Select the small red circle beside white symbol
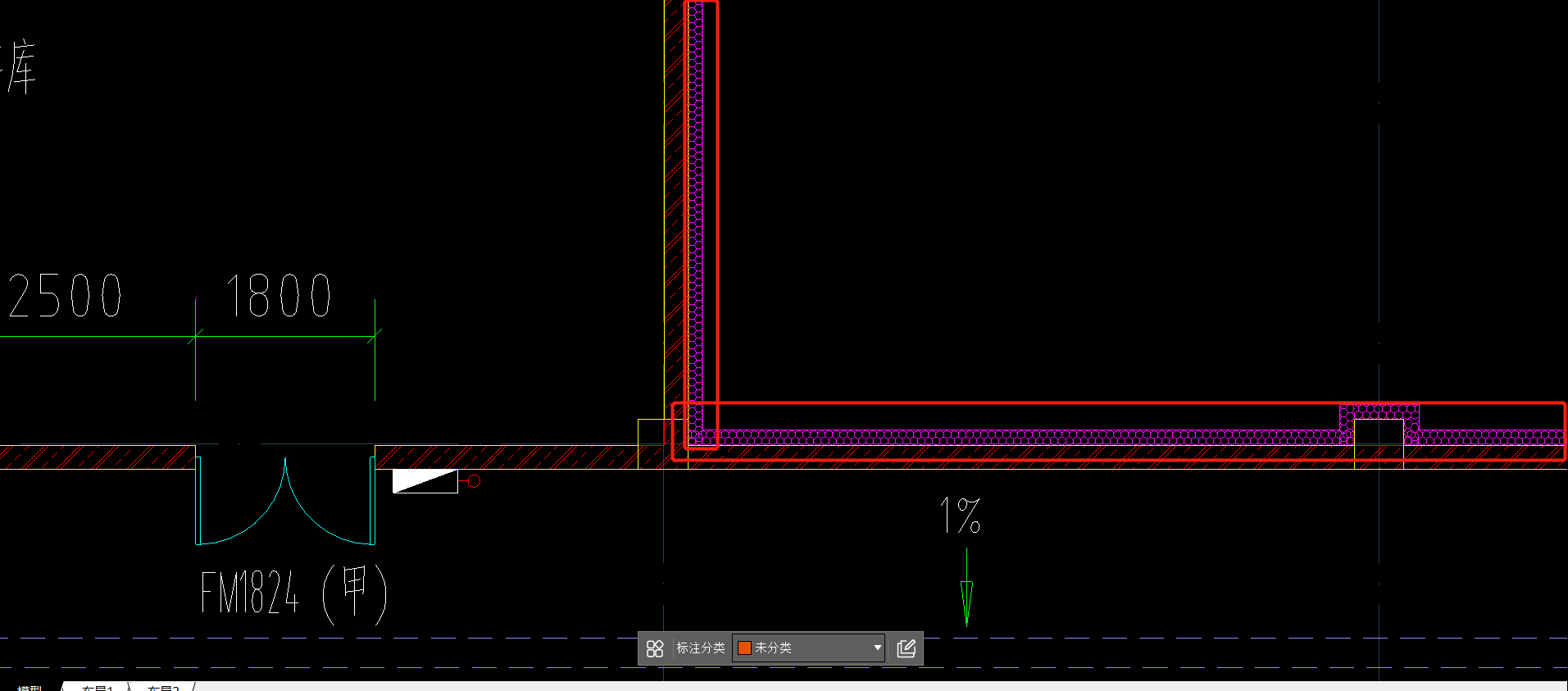The width and height of the screenshot is (1568, 691). (474, 481)
